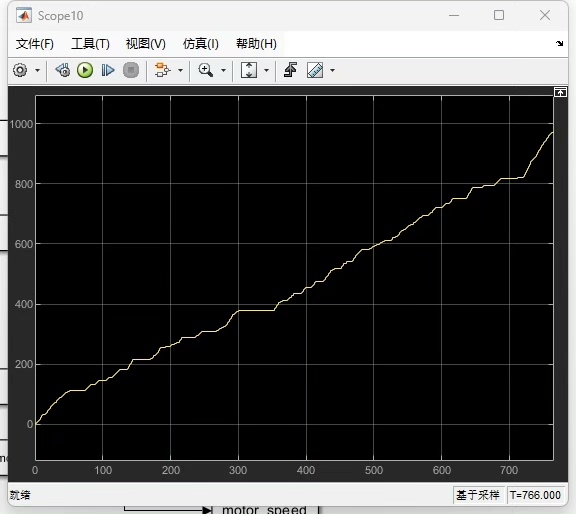Open the scope configuration properties gear

(x=20, y=70)
